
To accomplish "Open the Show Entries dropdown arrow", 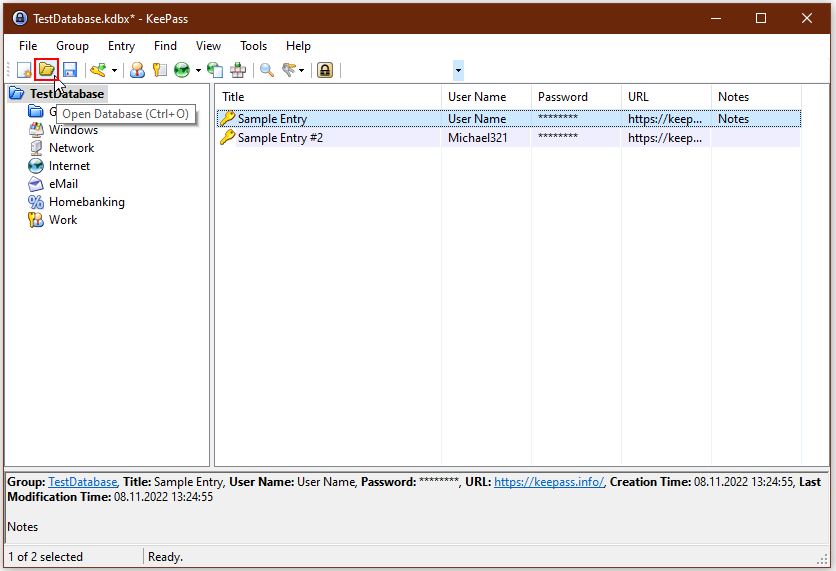I will coord(302,70).
